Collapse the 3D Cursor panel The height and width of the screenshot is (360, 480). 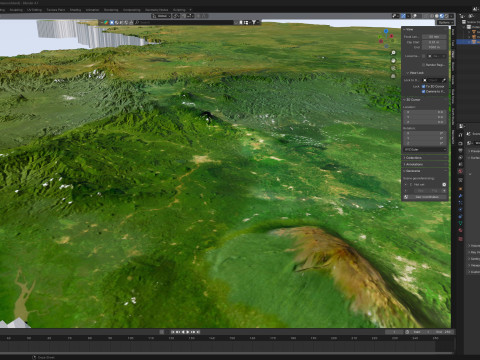tap(425, 100)
